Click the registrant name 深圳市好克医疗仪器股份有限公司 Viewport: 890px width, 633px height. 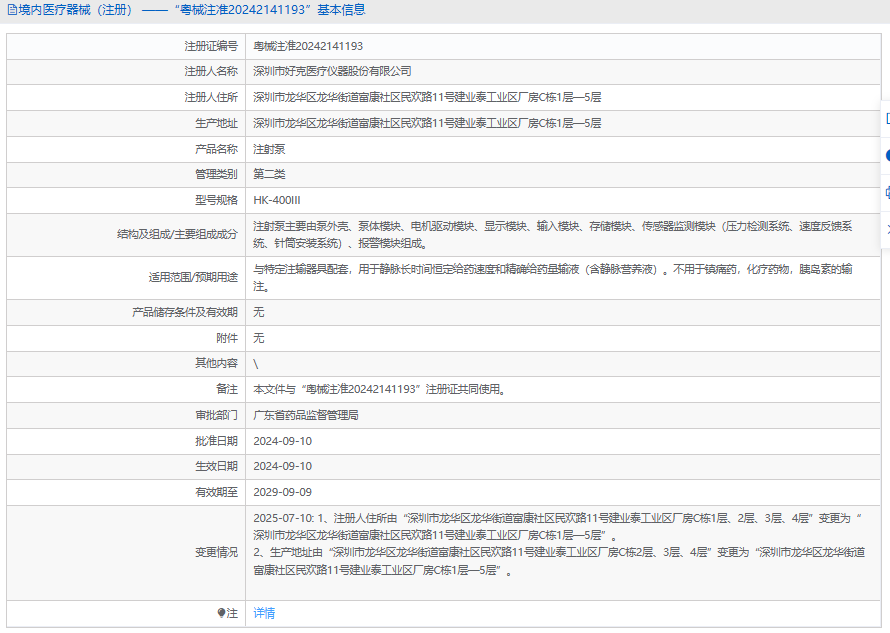click(x=332, y=72)
